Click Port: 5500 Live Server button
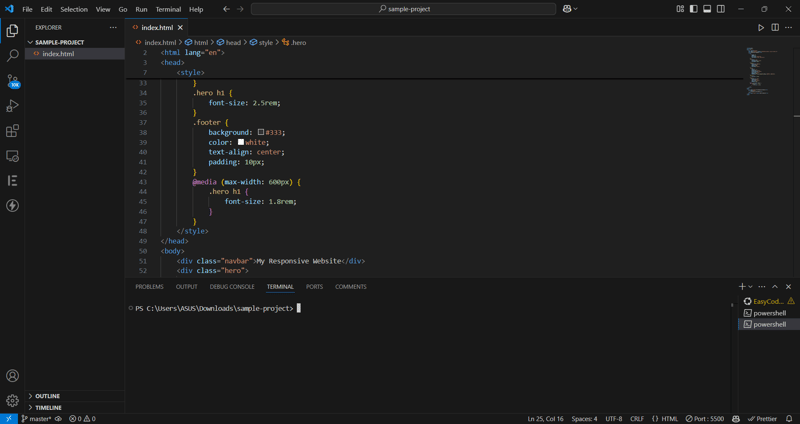 (x=705, y=419)
